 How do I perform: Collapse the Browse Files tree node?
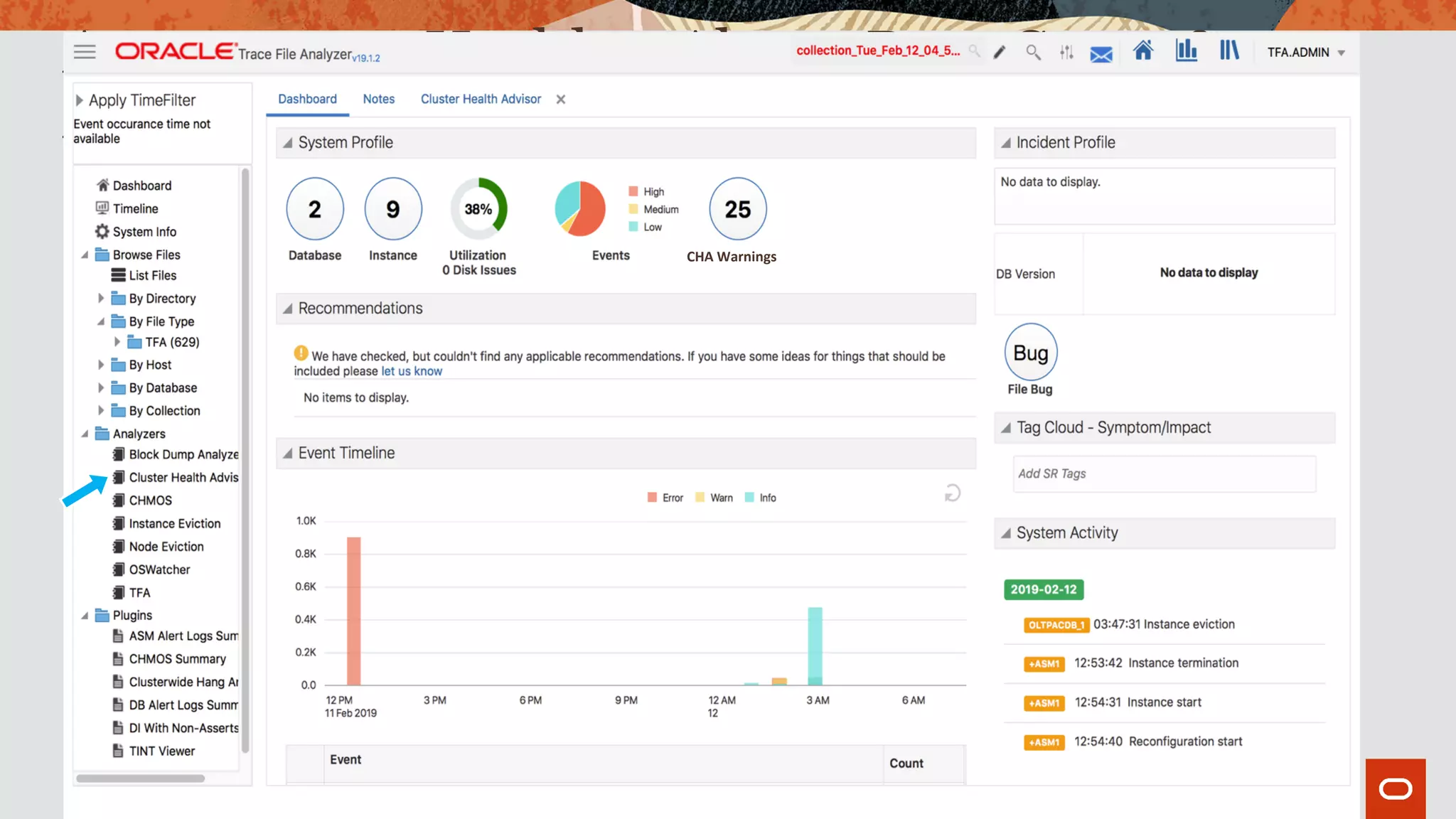click(x=85, y=255)
